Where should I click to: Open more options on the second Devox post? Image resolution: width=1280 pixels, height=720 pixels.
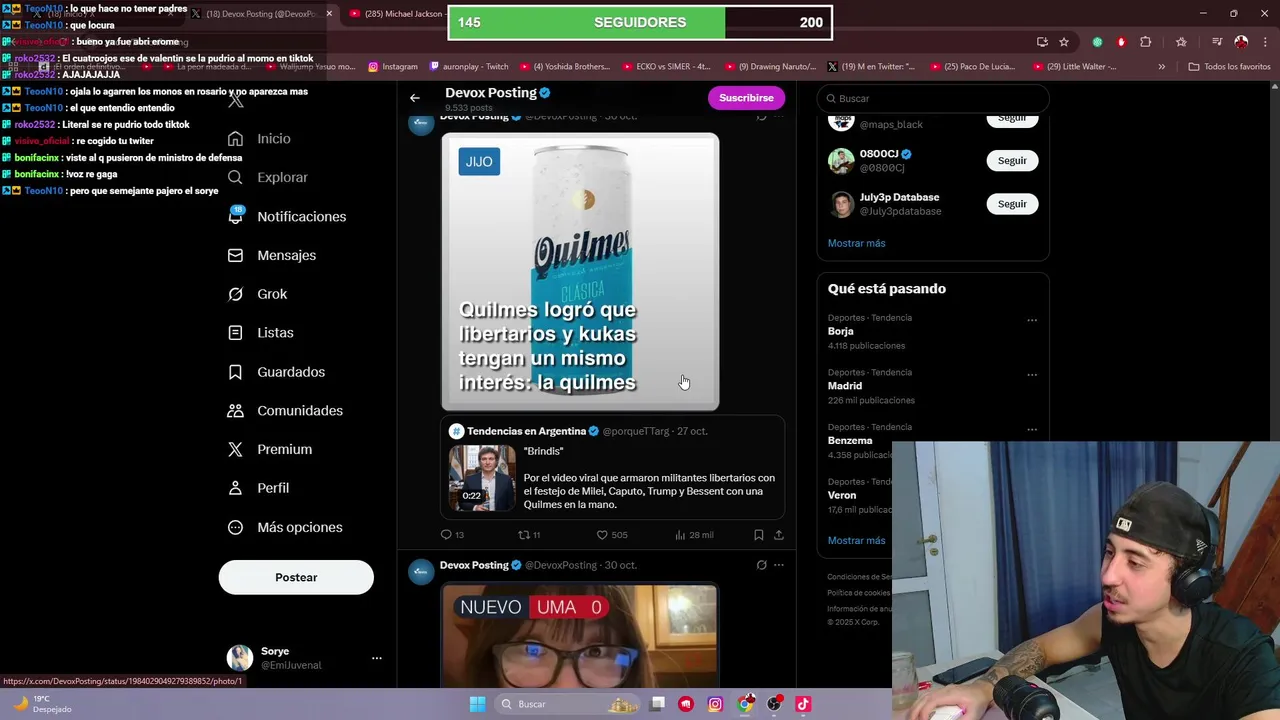pyautogui.click(x=779, y=565)
